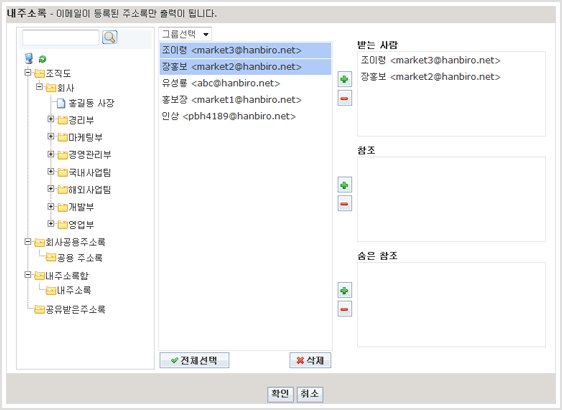Select contact 홍보장 market1@hanbiro.net

[245, 100]
